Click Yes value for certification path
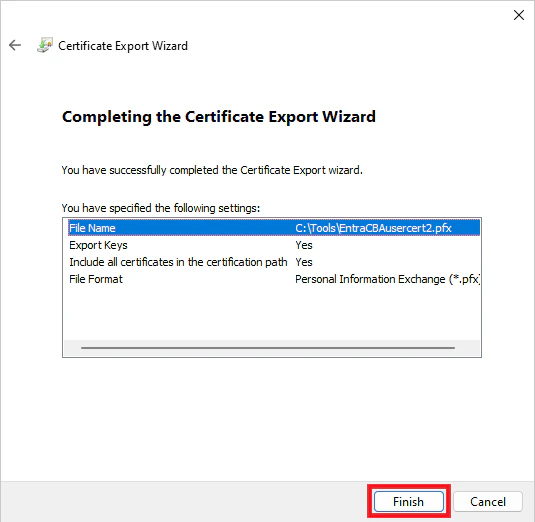 click(304, 262)
